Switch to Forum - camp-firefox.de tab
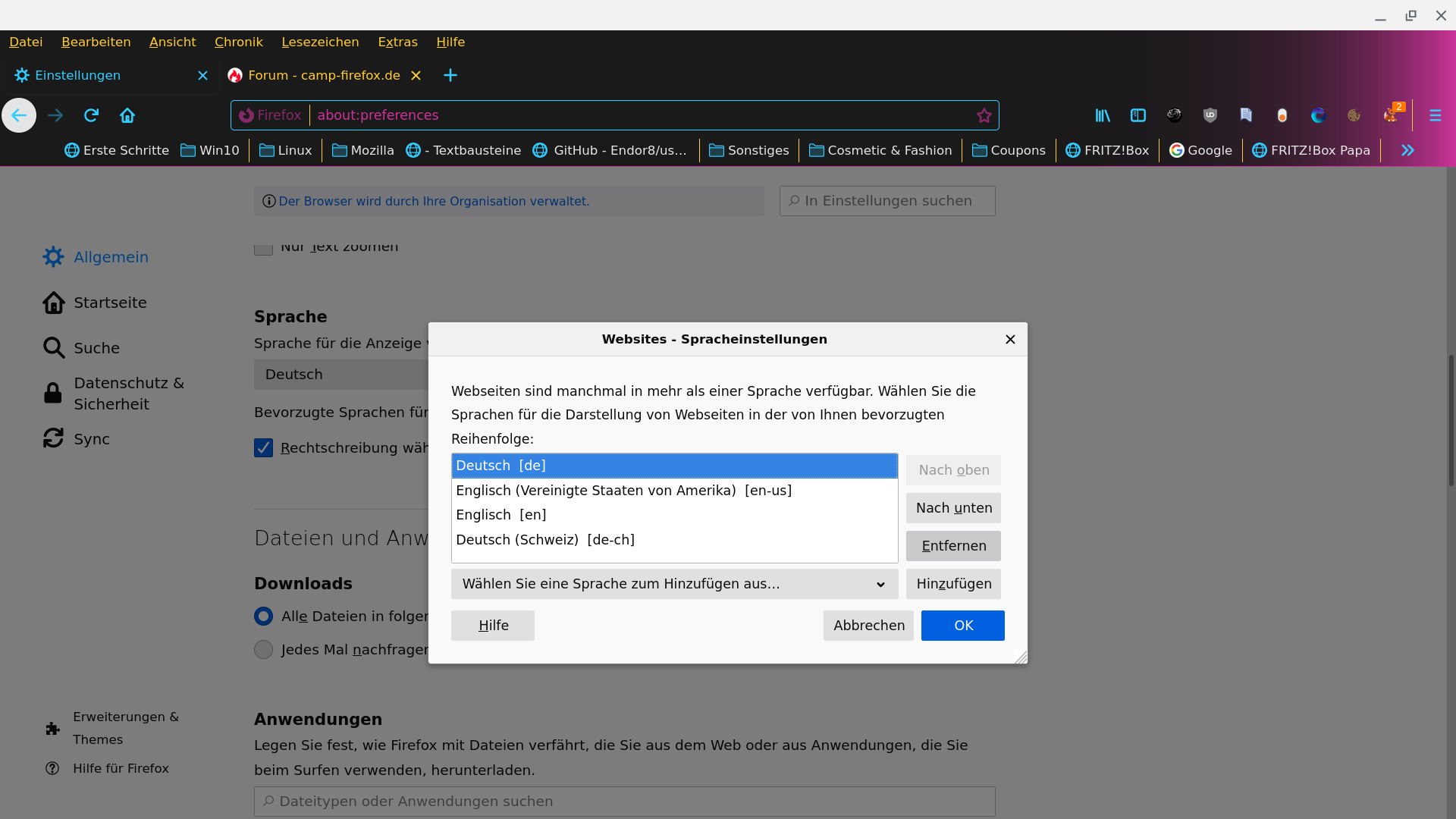This screenshot has width=1456, height=819. (324, 75)
